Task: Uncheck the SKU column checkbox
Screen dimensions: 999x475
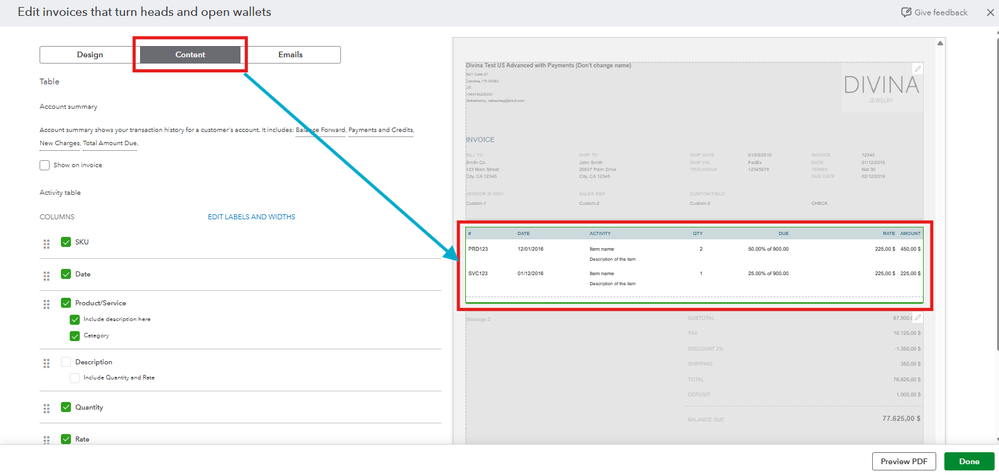Action: [x=66, y=242]
